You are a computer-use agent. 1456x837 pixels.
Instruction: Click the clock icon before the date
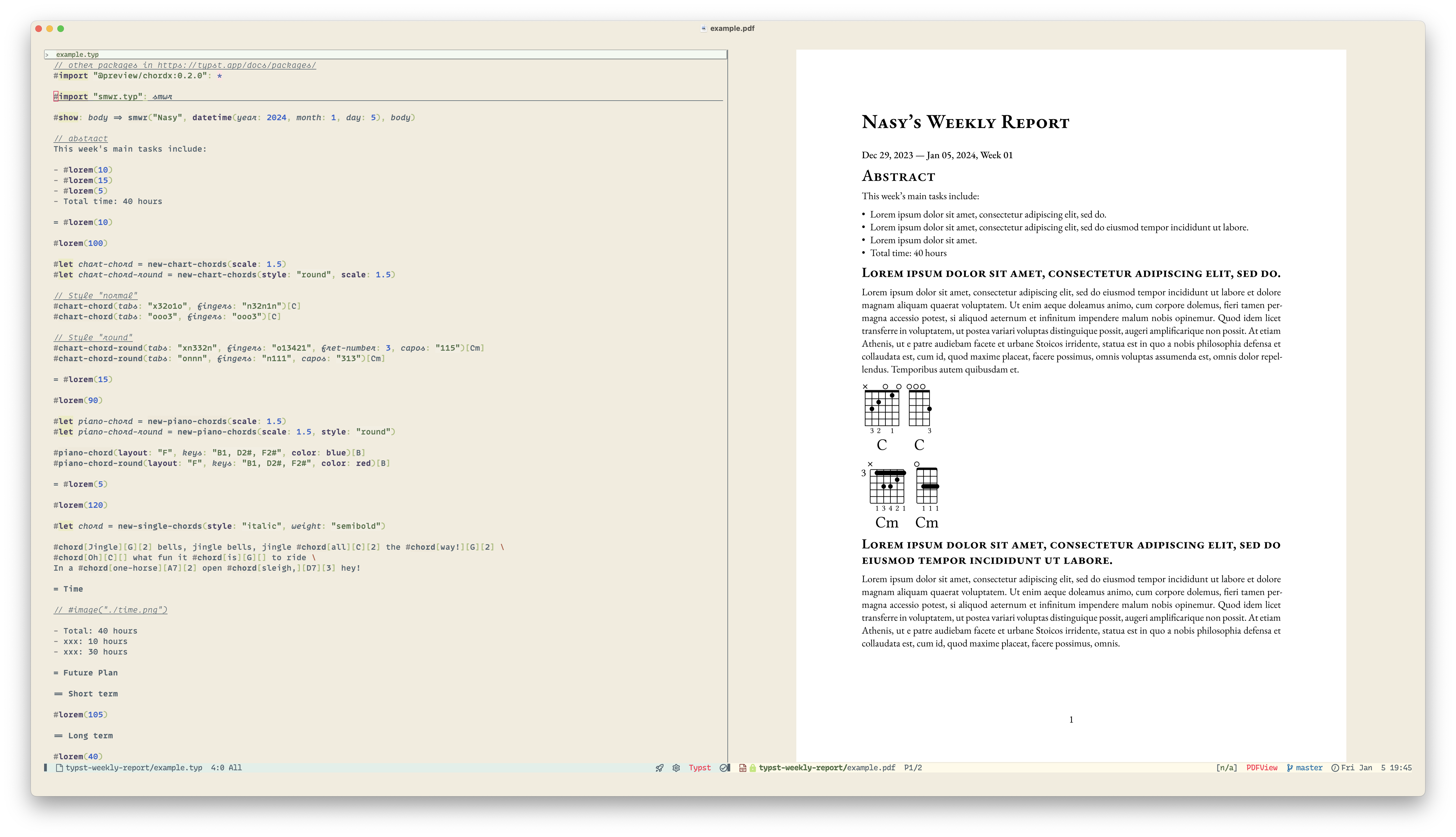(x=1335, y=768)
